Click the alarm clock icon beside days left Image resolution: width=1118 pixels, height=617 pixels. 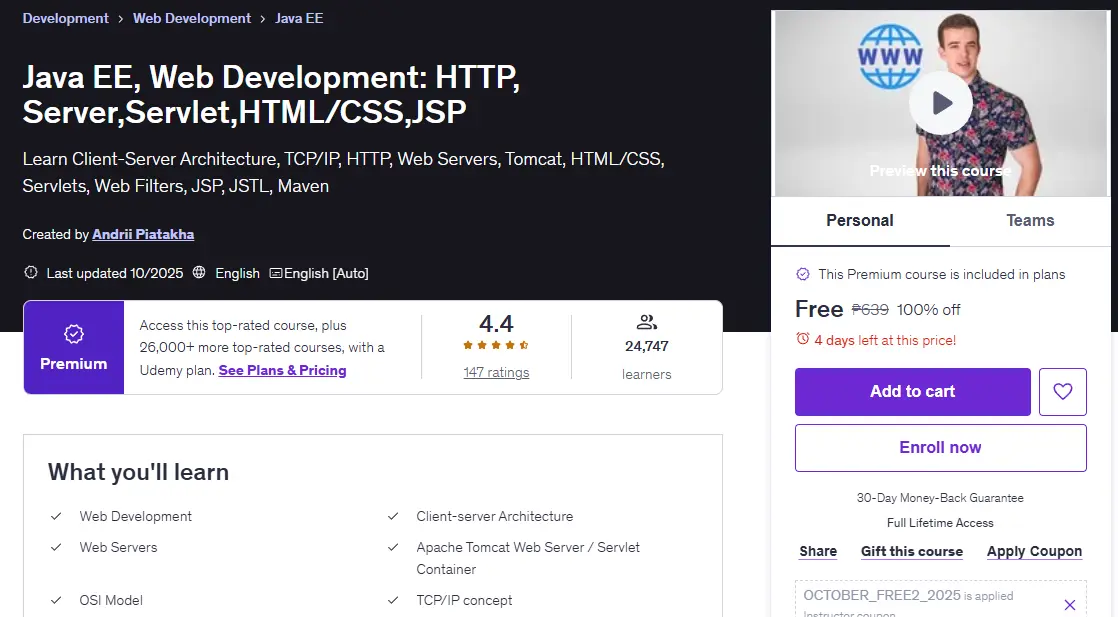(803, 339)
